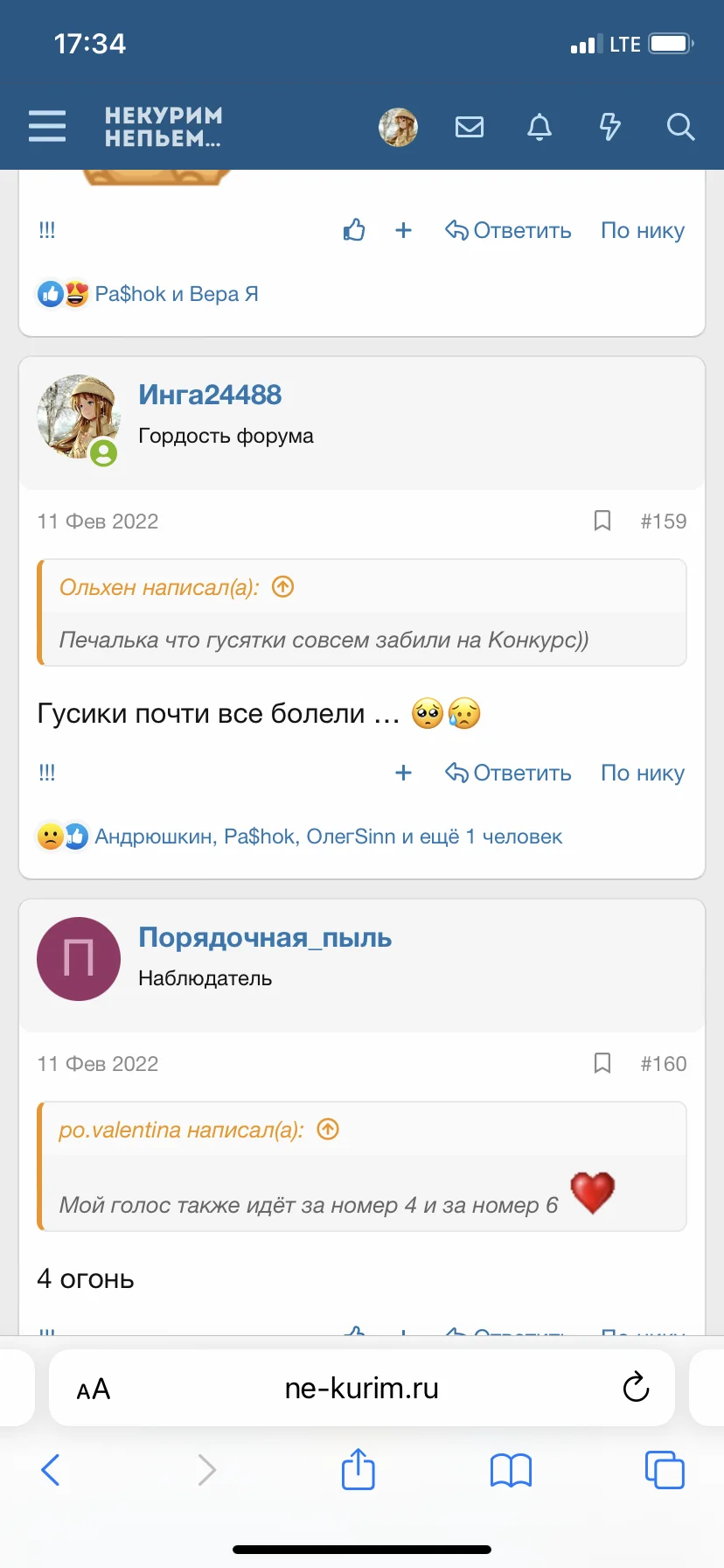Reply to Инга24488's post with Ответить

pos(508,773)
